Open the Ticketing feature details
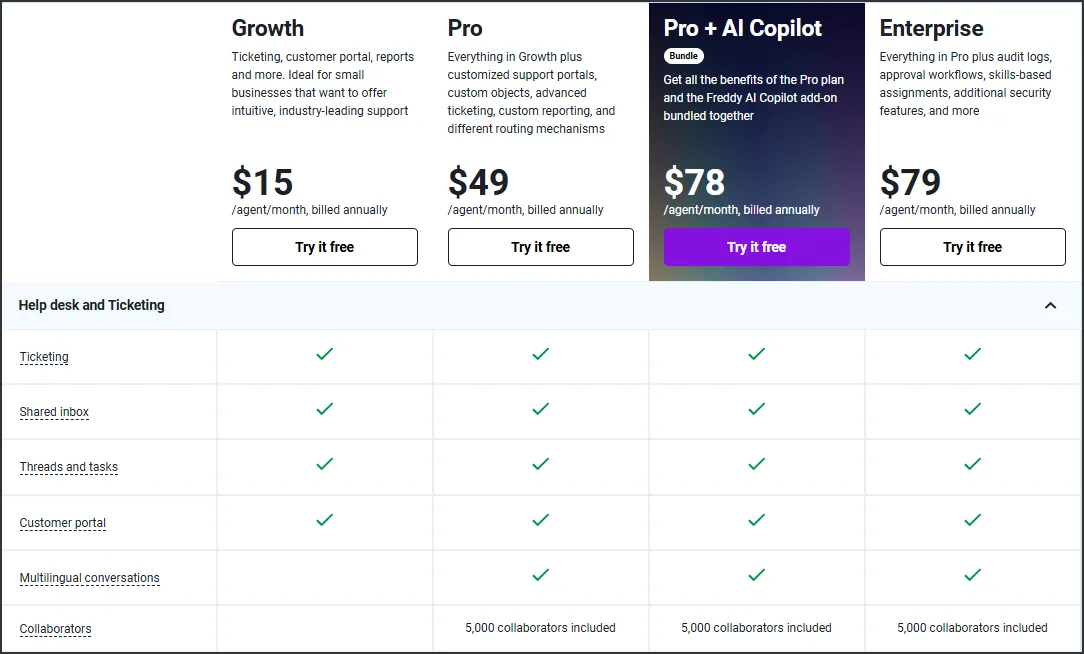Screen dimensions: 1084x654 (44, 357)
